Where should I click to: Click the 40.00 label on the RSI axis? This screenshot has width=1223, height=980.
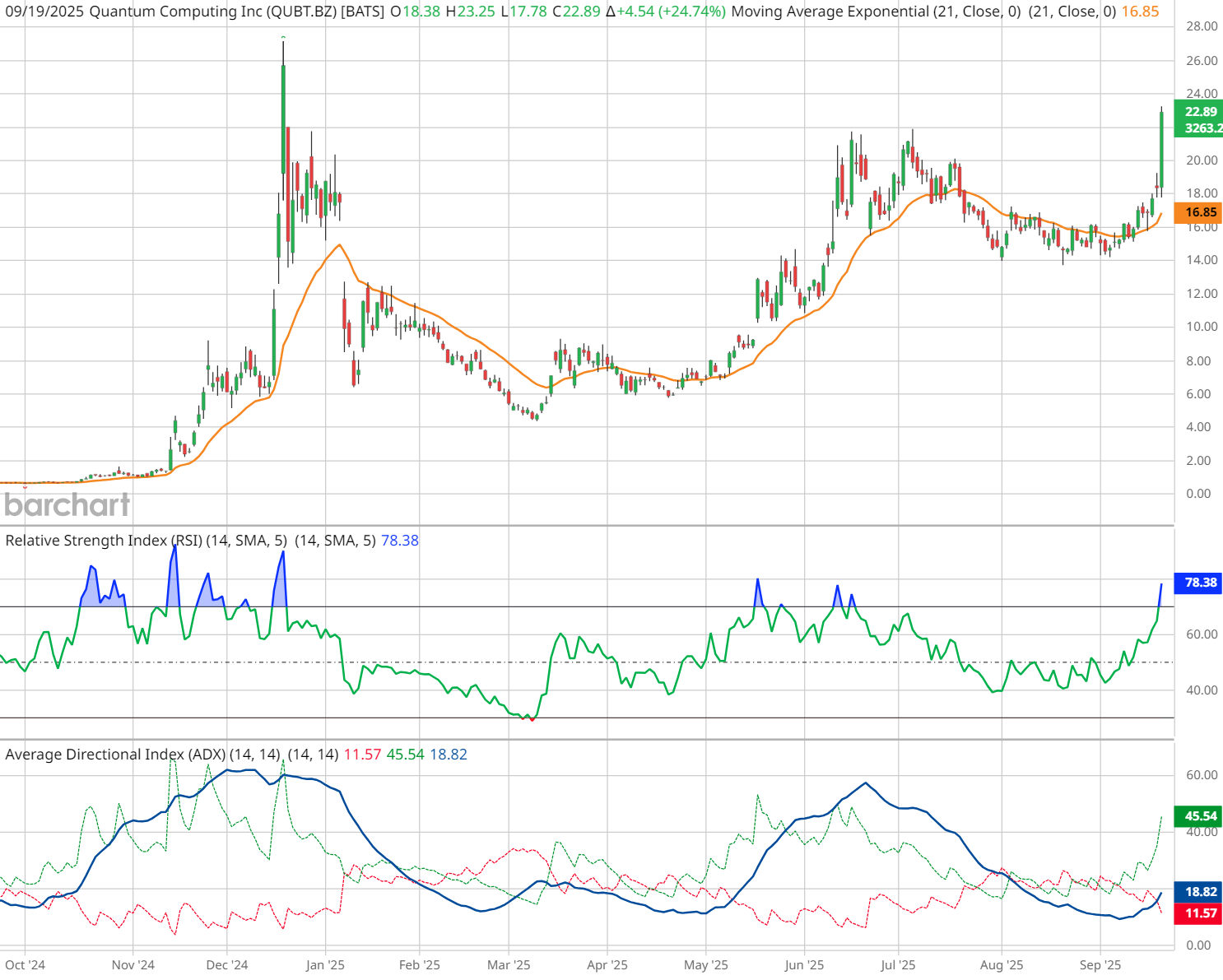1202,690
